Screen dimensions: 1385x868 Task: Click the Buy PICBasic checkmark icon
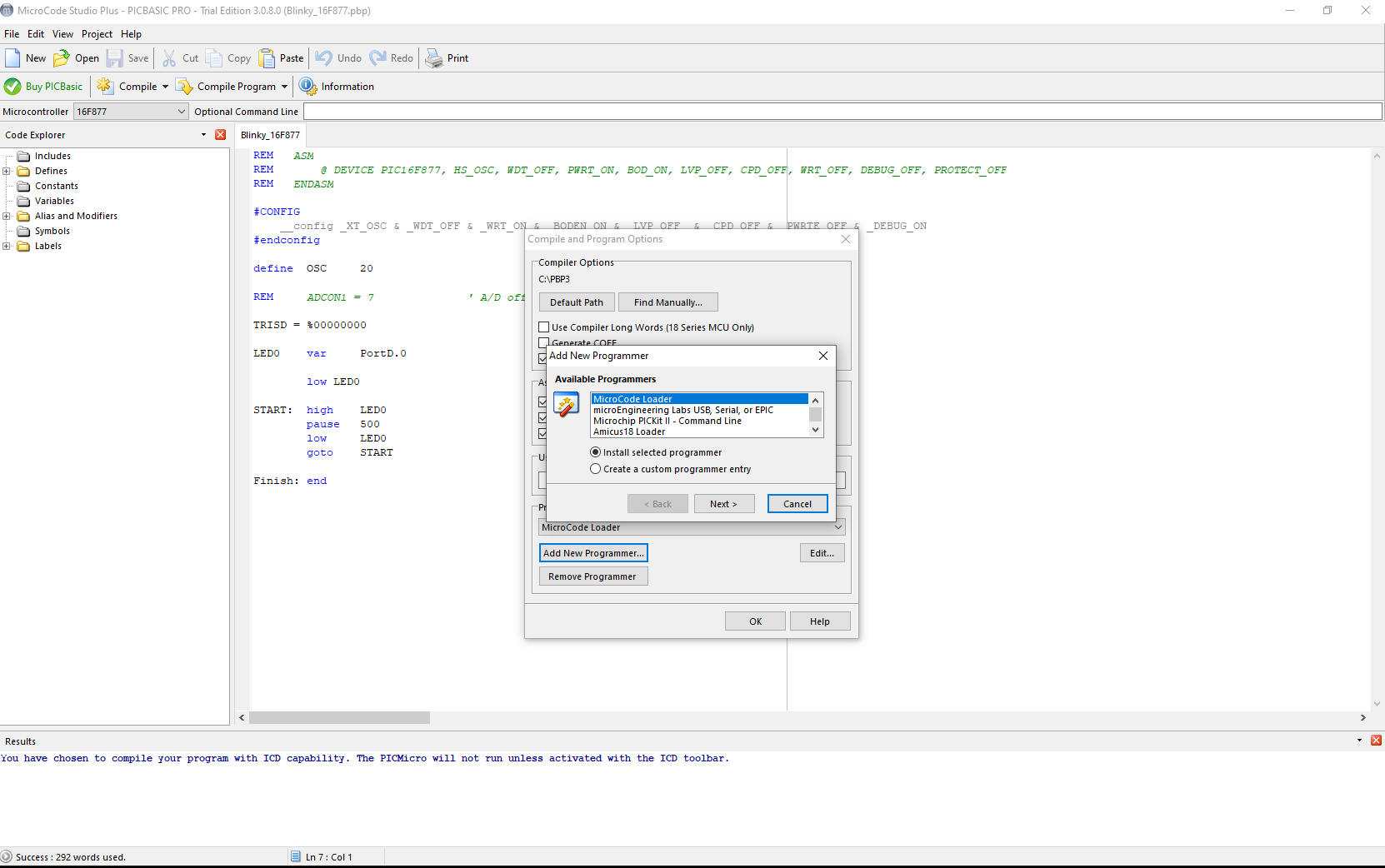[12, 87]
